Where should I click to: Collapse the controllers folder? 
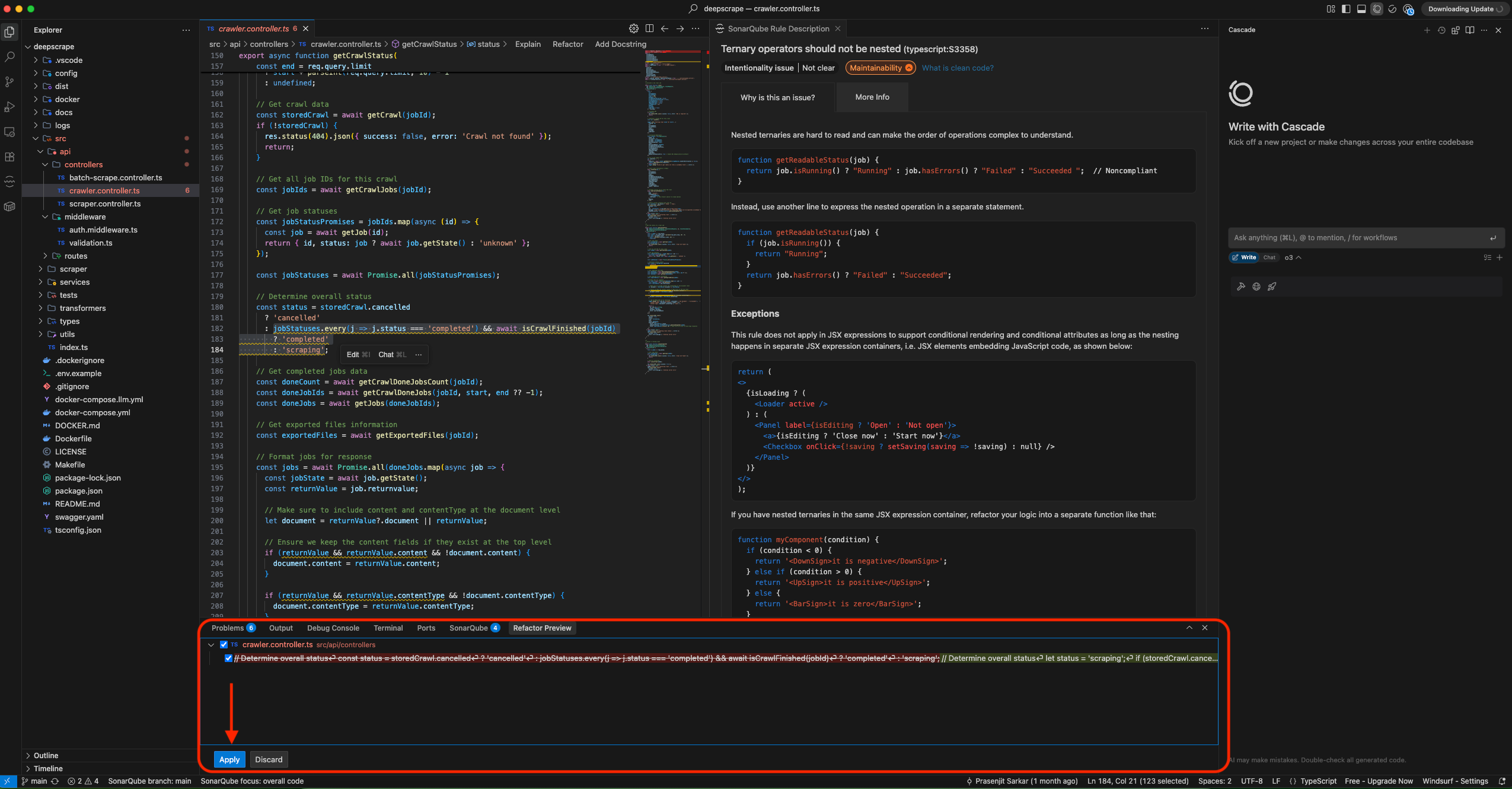pos(83,164)
